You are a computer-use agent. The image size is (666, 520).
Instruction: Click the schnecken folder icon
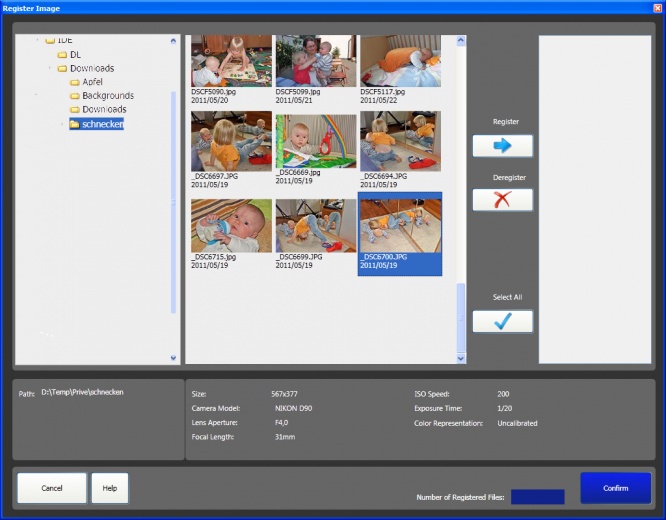coord(75,124)
